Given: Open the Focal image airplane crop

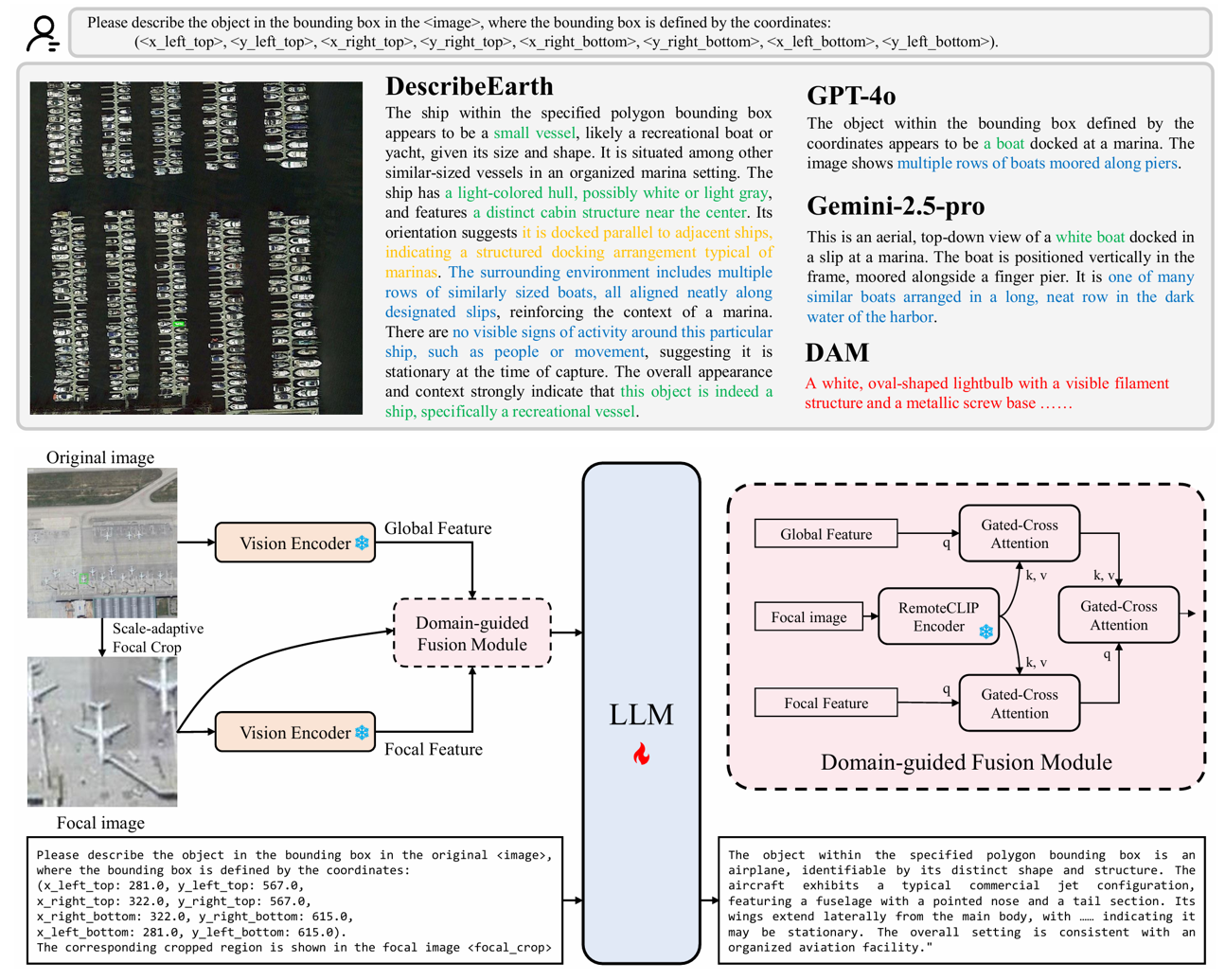Looking at the screenshot, I should pyautogui.click(x=102, y=732).
